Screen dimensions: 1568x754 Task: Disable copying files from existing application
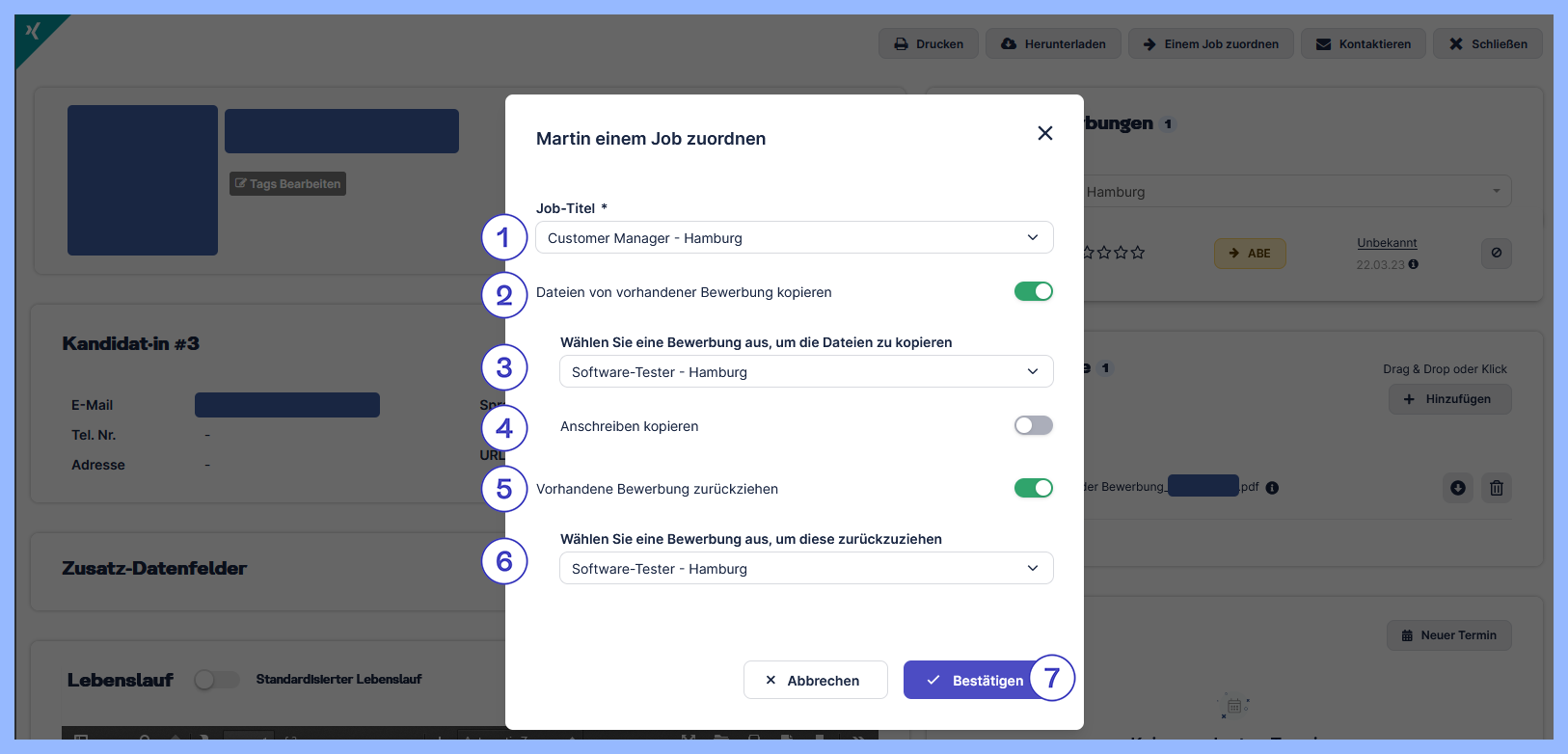pyautogui.click(x=1033, y=291)
